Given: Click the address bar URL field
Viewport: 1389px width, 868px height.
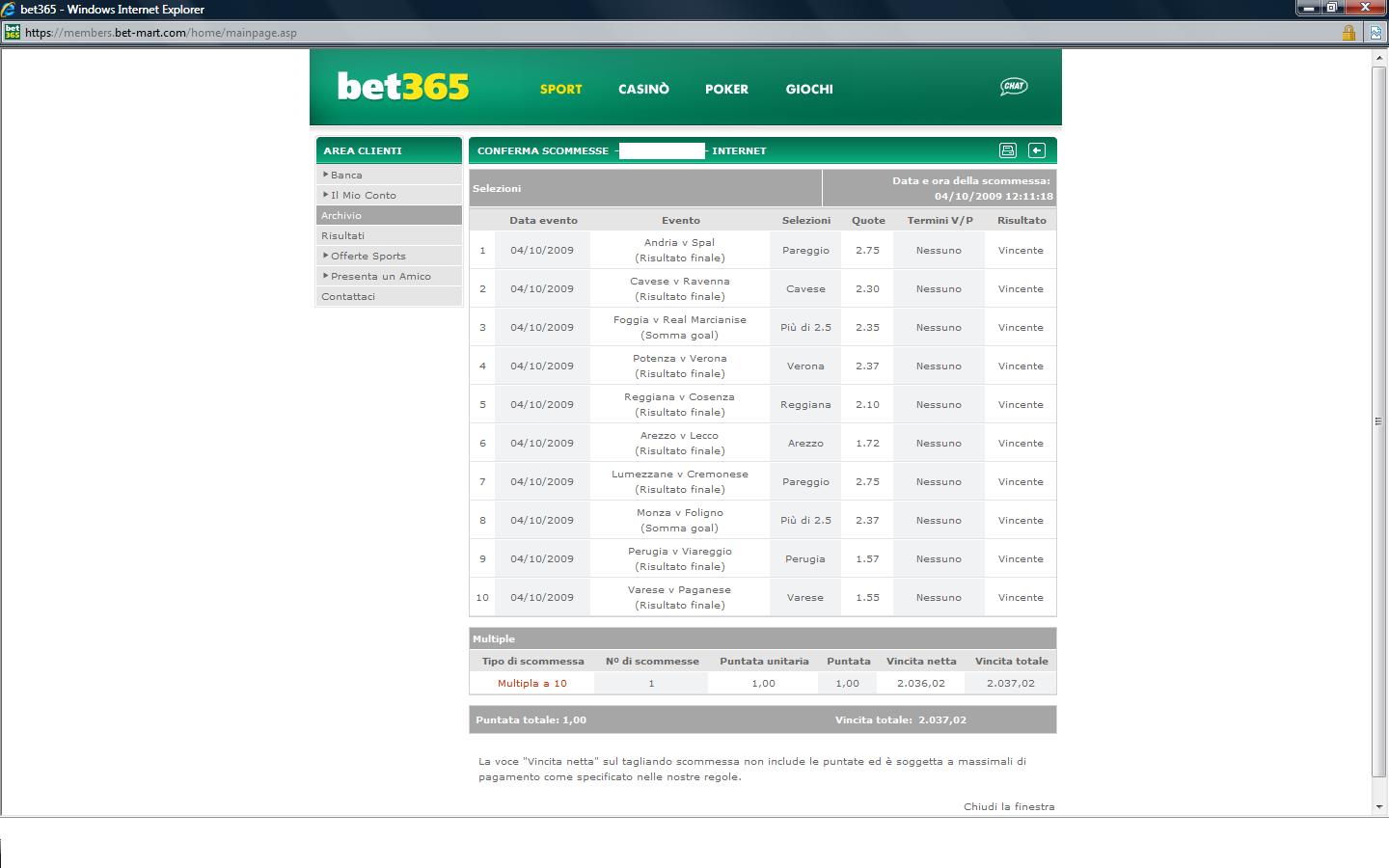Looking at the screenshot, I should (x=675, y=33).
